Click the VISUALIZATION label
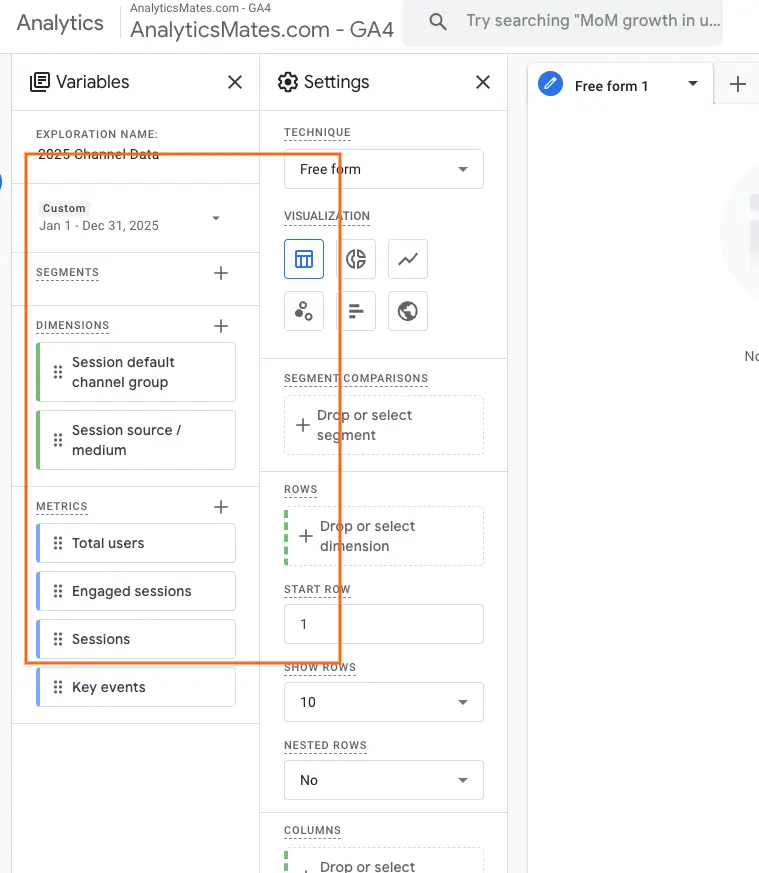This screenshot has width=759, height=873. point(327,215)
